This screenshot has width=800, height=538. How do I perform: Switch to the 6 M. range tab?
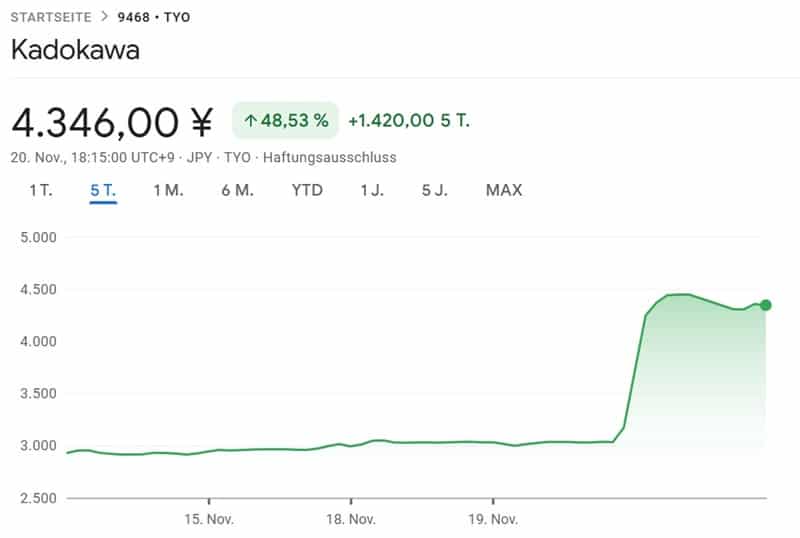pos(238,190)
